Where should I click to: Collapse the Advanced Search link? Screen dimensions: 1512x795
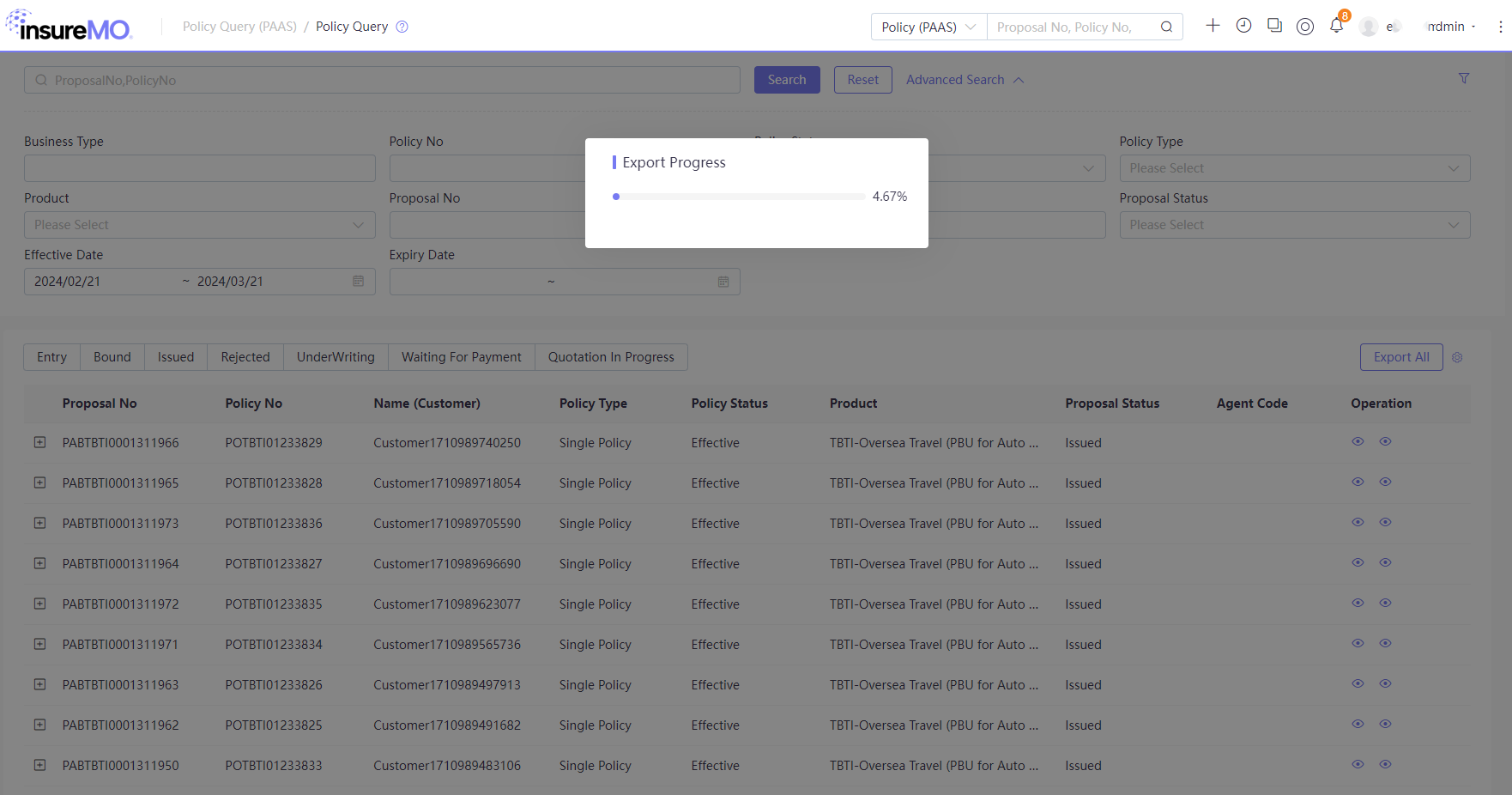[x=965, y=80]
